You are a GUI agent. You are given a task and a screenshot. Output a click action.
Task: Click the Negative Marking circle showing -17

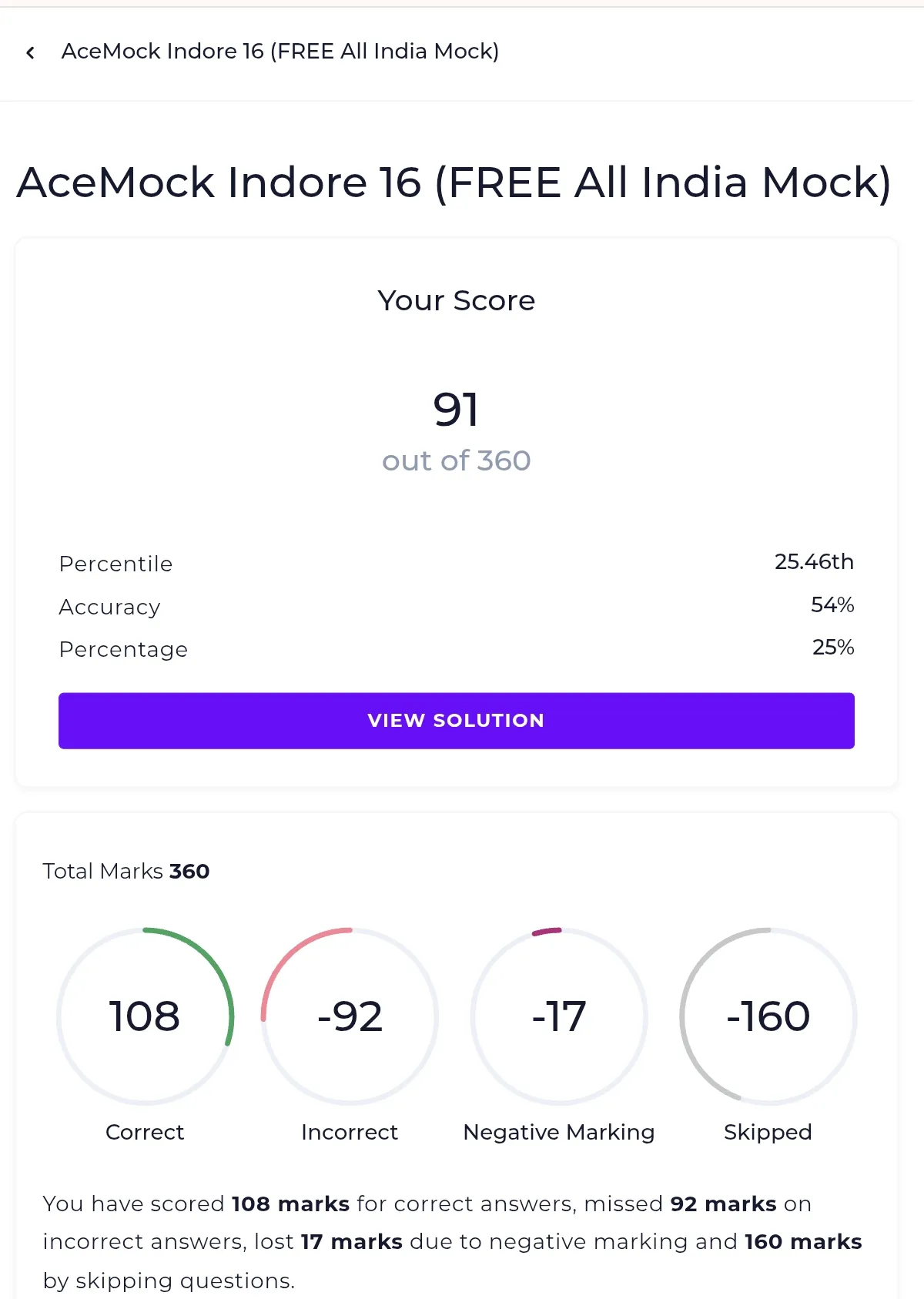coord(559,1016)
